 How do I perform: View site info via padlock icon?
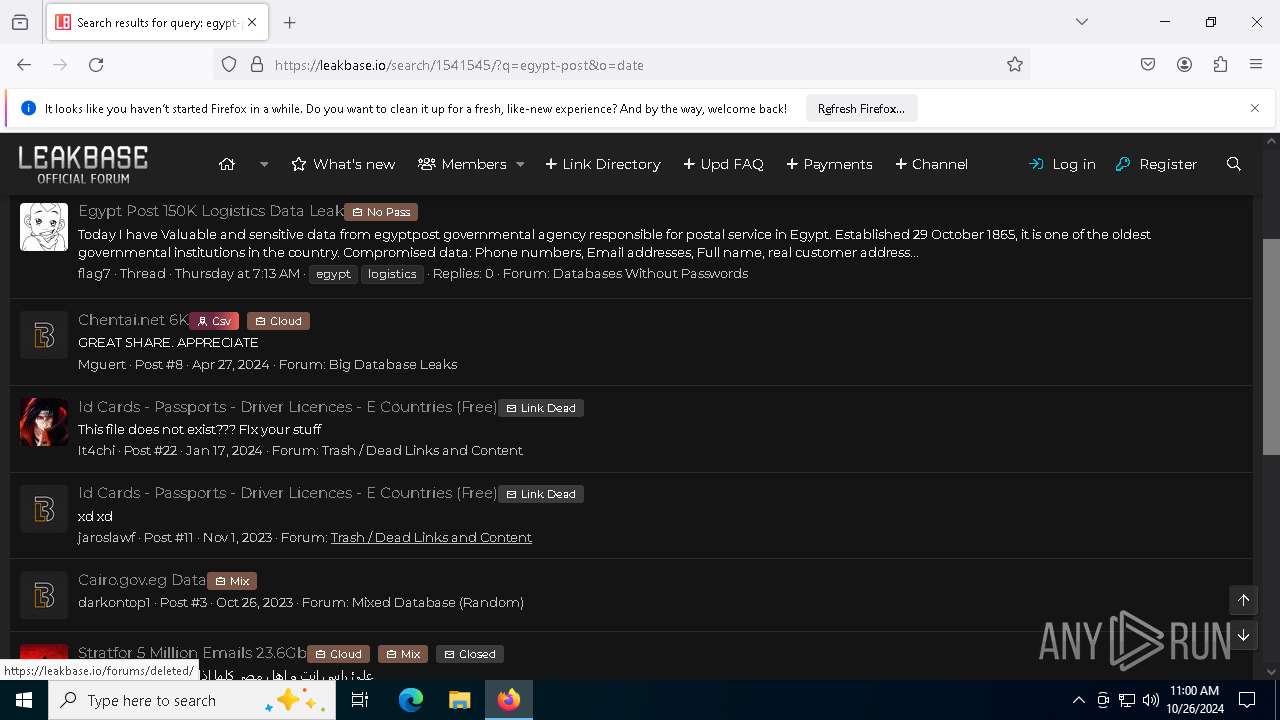click(x=257, y=65)
